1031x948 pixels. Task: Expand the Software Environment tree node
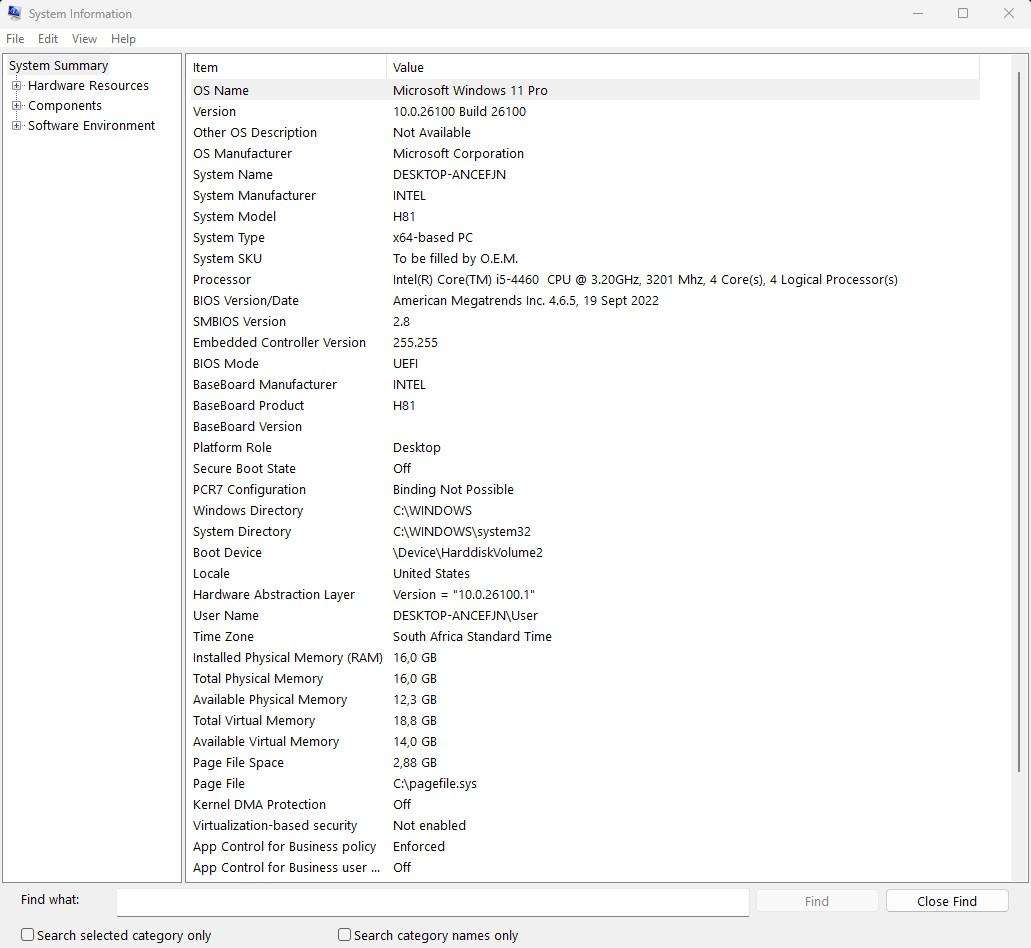pyautogui.click(x=16, y=125)
